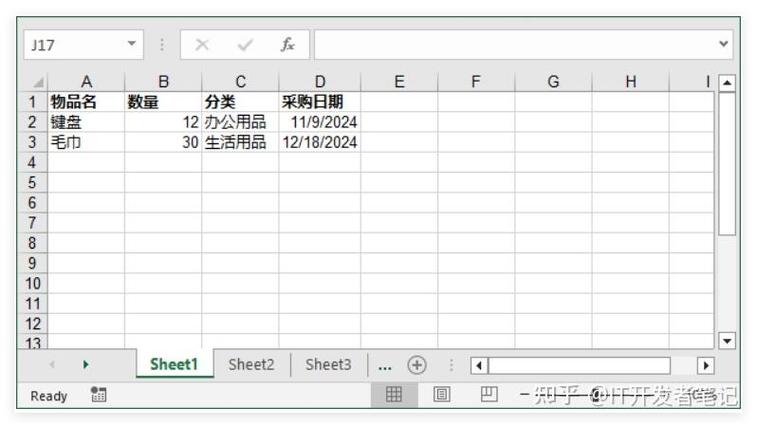
Task: Select column C header
Action: click(x=240, y=82)
